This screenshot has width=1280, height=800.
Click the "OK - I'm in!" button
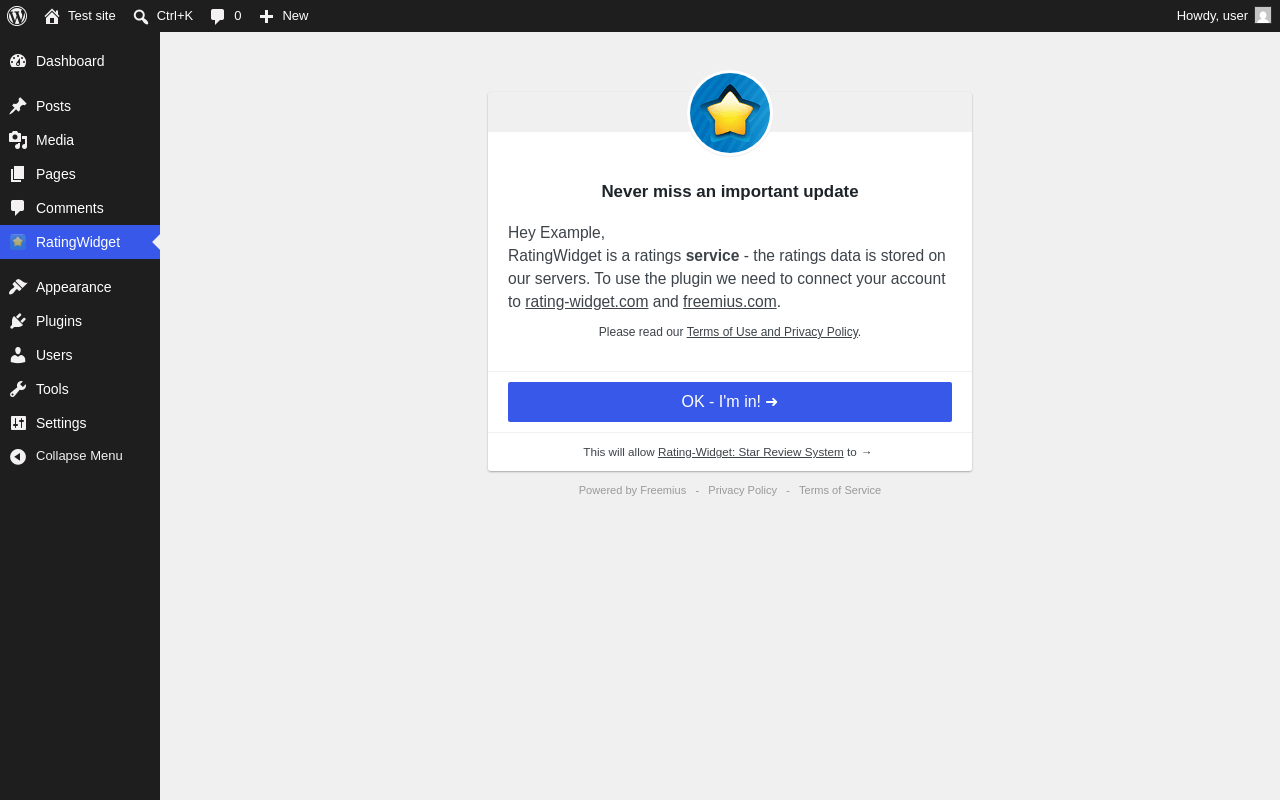730,402
